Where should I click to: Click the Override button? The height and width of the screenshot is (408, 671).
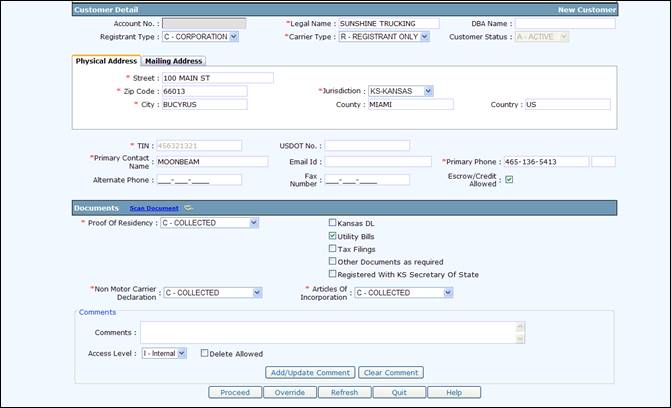click(290, 392)
